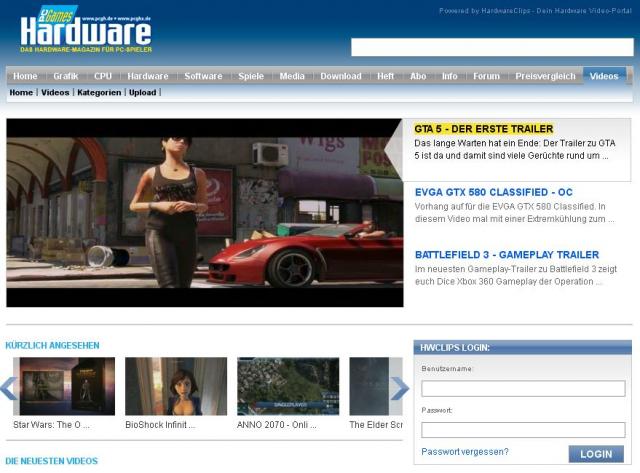Open the Abo navigation item

coord(418,76)
